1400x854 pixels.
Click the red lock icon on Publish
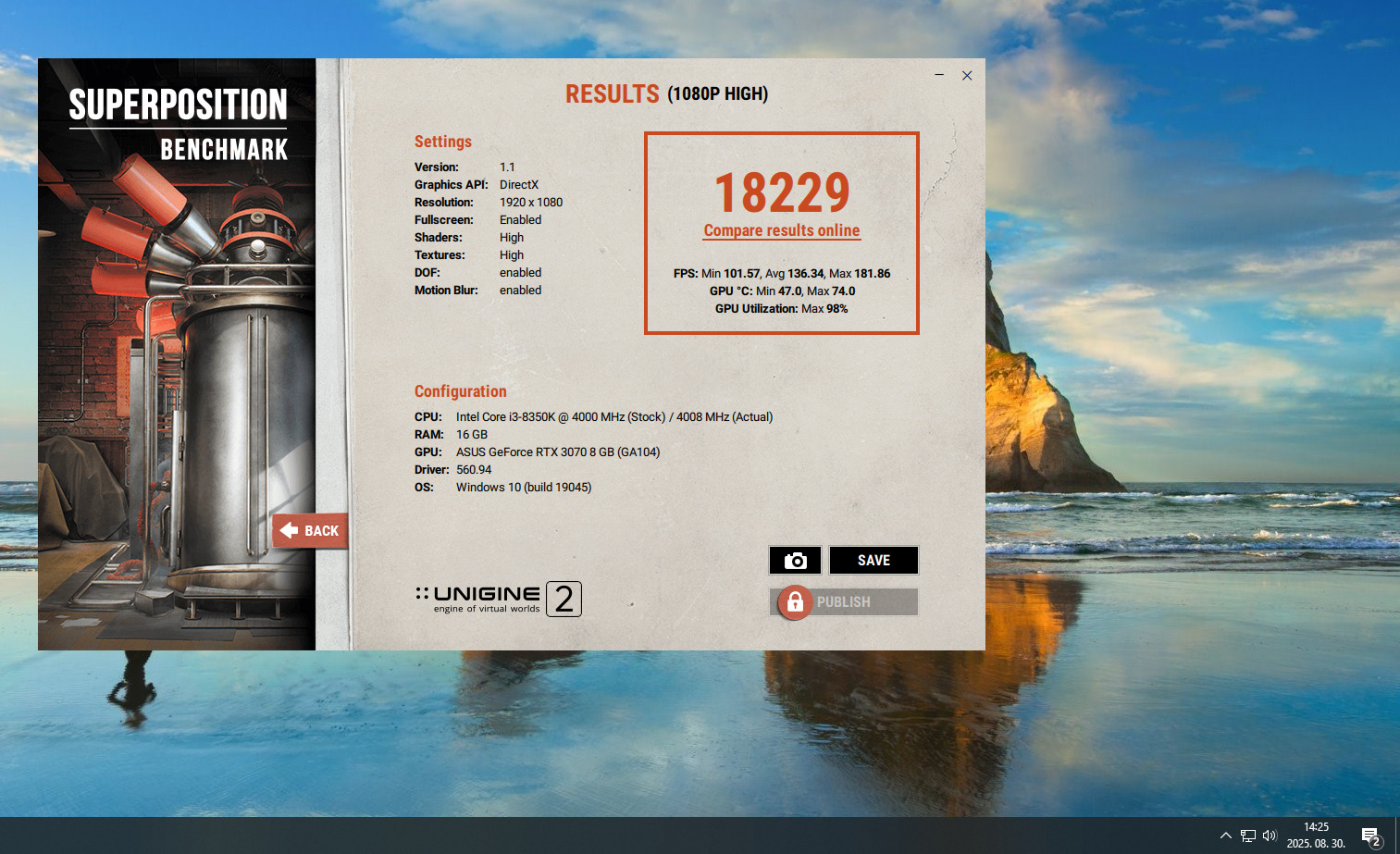(x=794, y=602)
